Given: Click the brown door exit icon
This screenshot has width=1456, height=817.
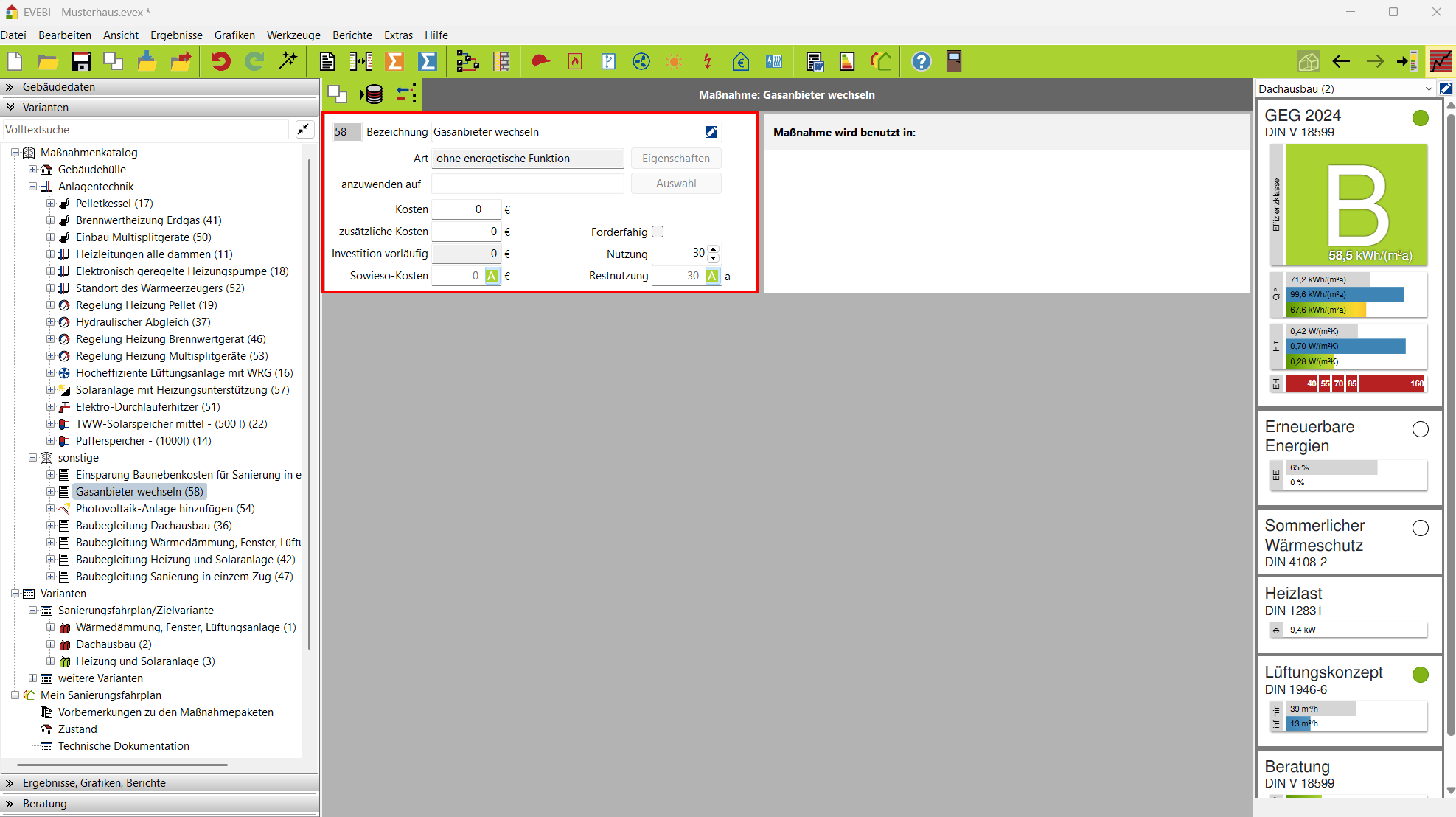Looking at the screenshot, I should click(x=954, y=61).
